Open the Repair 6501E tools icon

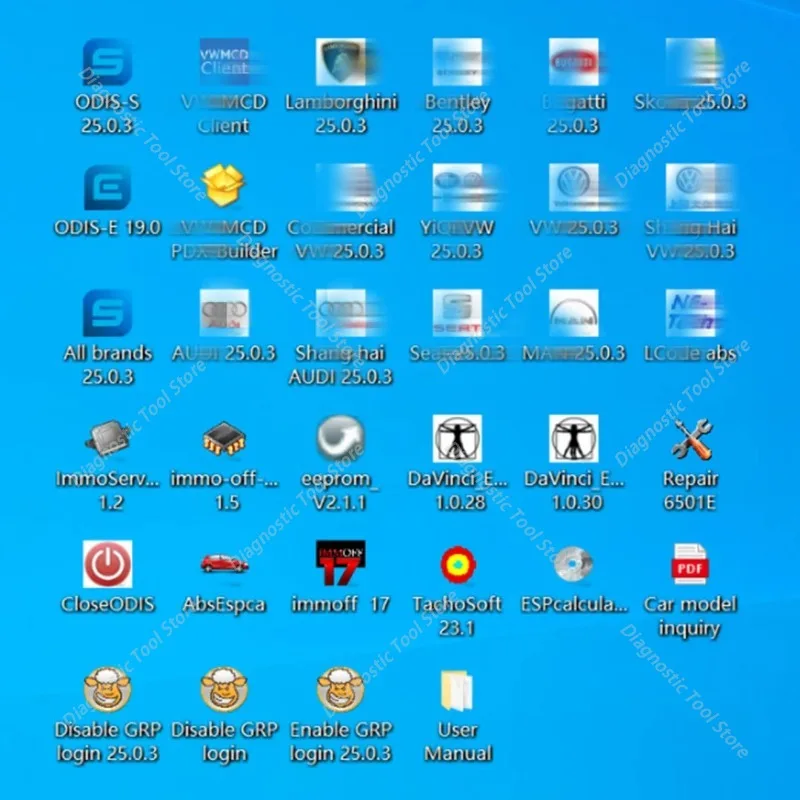691,439
